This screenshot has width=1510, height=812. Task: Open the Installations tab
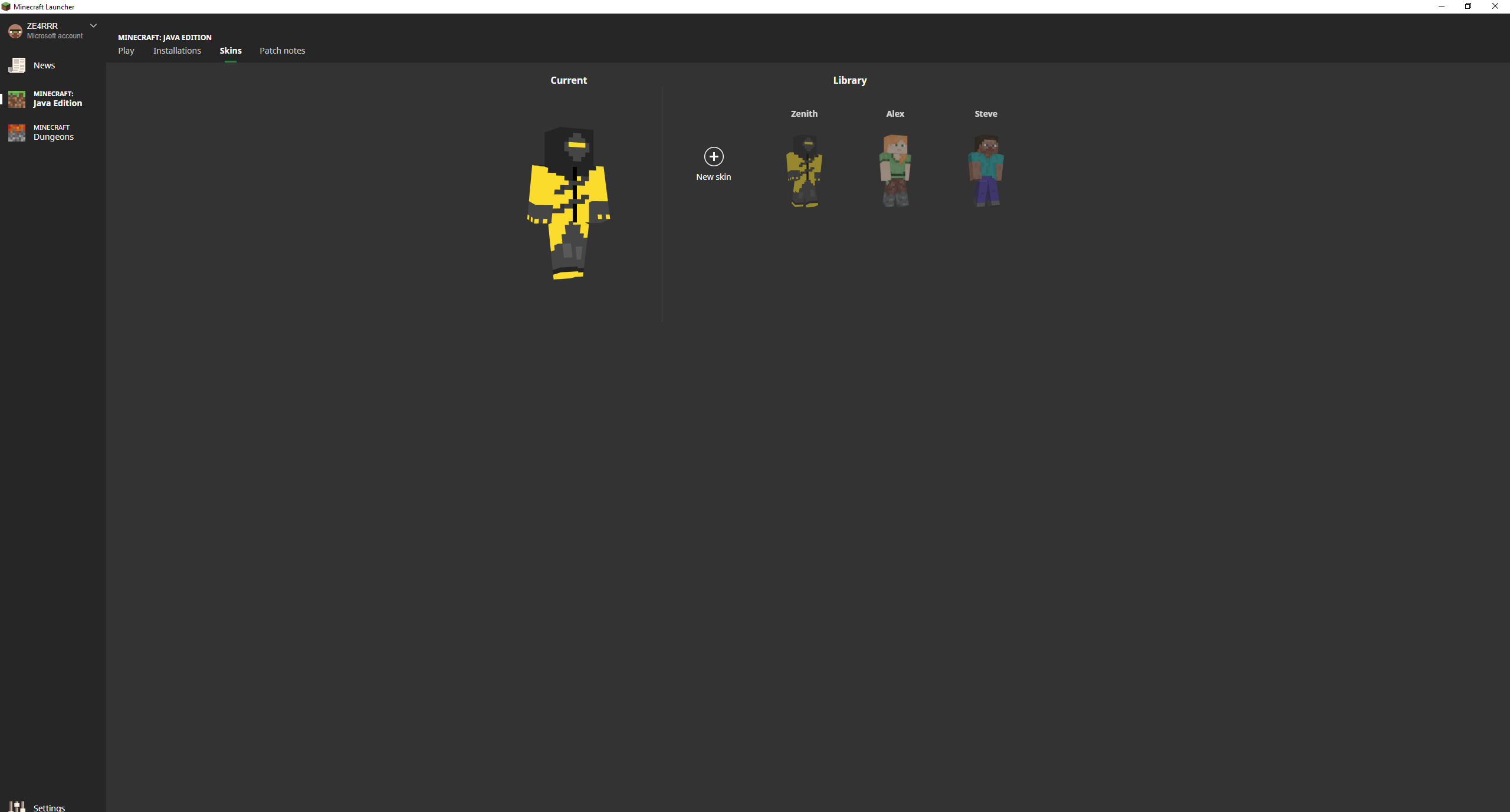click(x=177, y=51)
